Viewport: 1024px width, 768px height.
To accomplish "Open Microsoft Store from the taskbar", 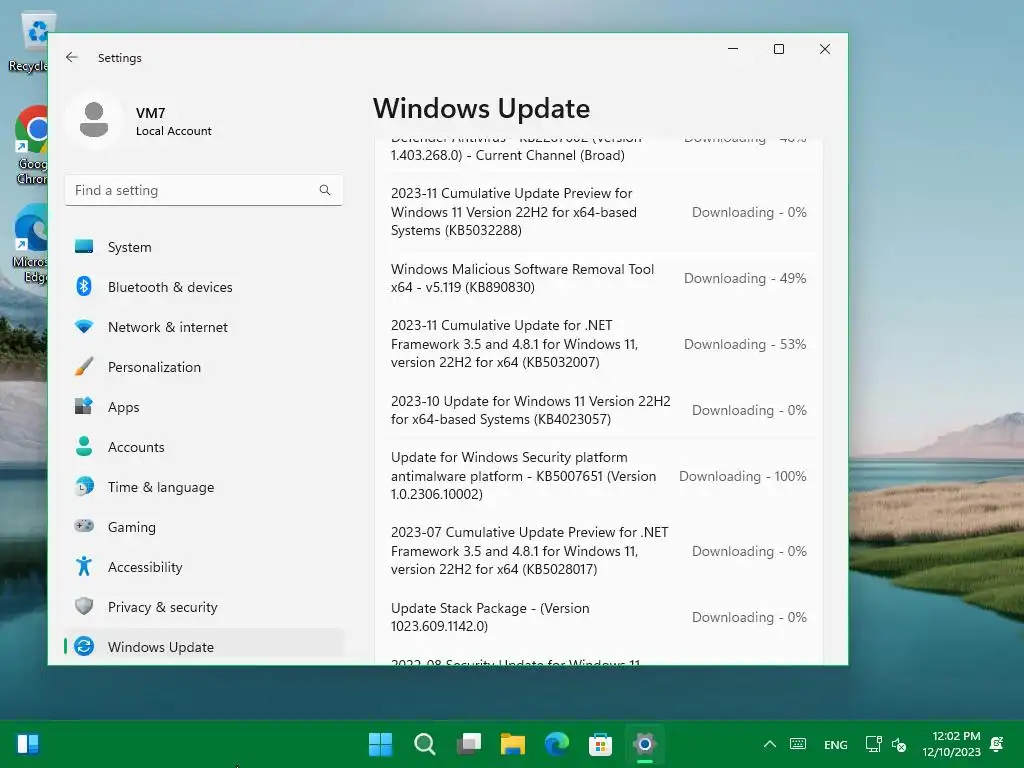I will point(601,744).
